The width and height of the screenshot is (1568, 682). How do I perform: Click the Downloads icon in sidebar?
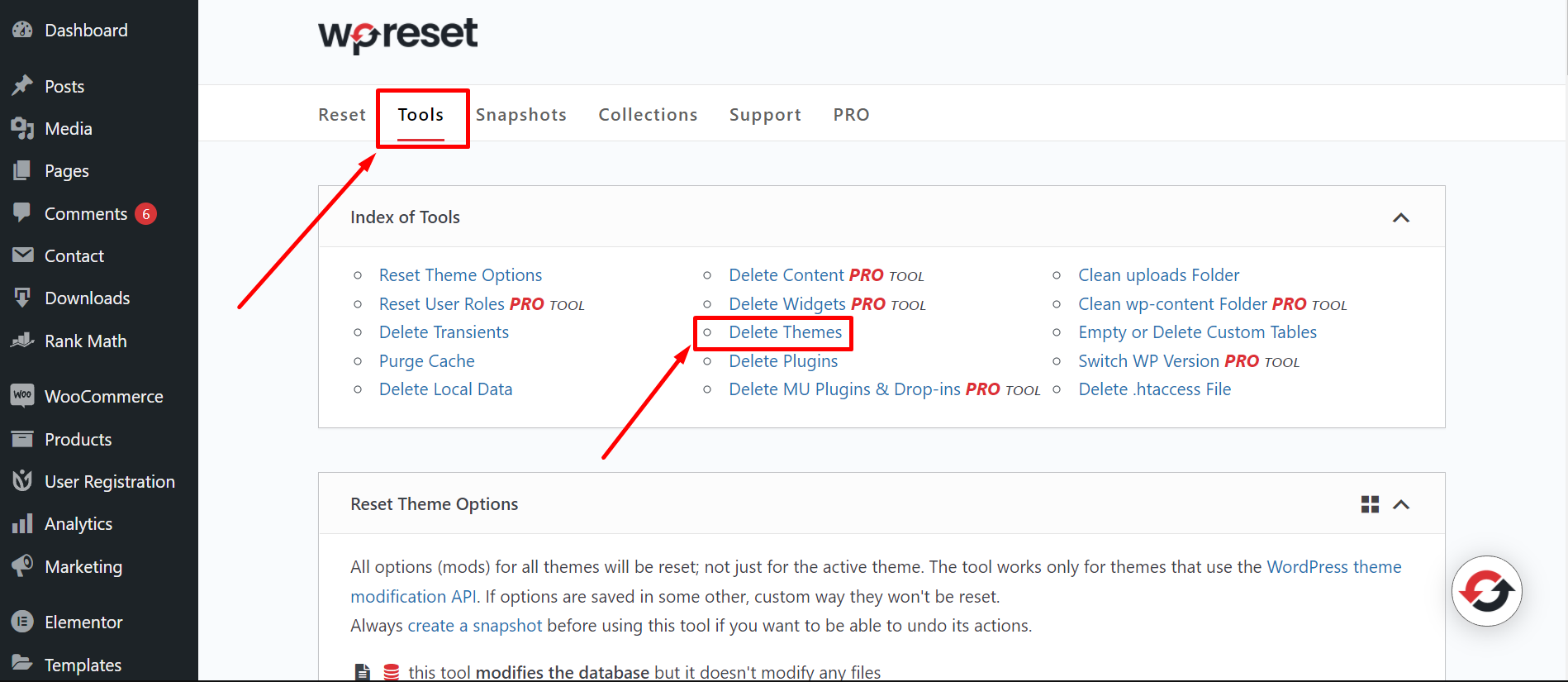(22, 298)
